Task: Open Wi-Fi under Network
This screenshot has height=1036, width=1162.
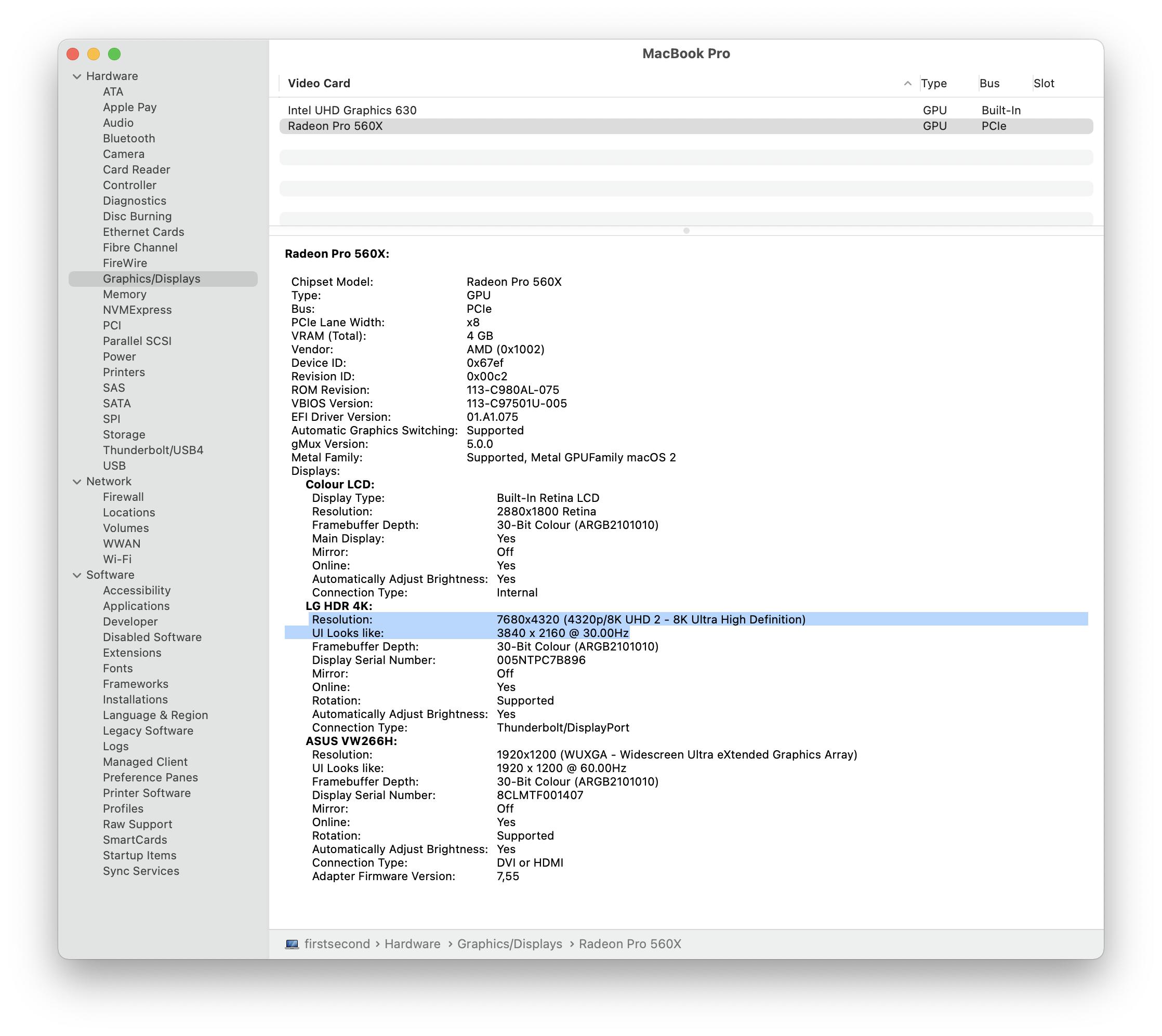Action: pyautogui.click(x=117, y=560)
